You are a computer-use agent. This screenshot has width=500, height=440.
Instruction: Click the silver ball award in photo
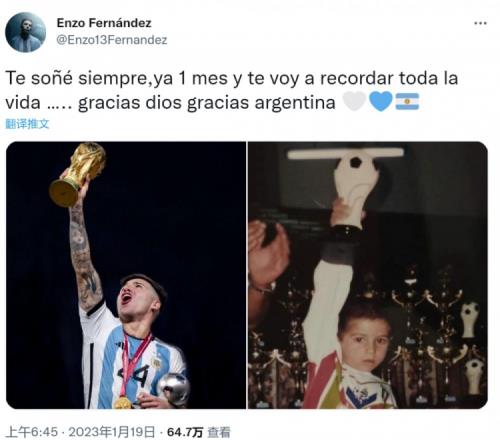click(173, 389)
